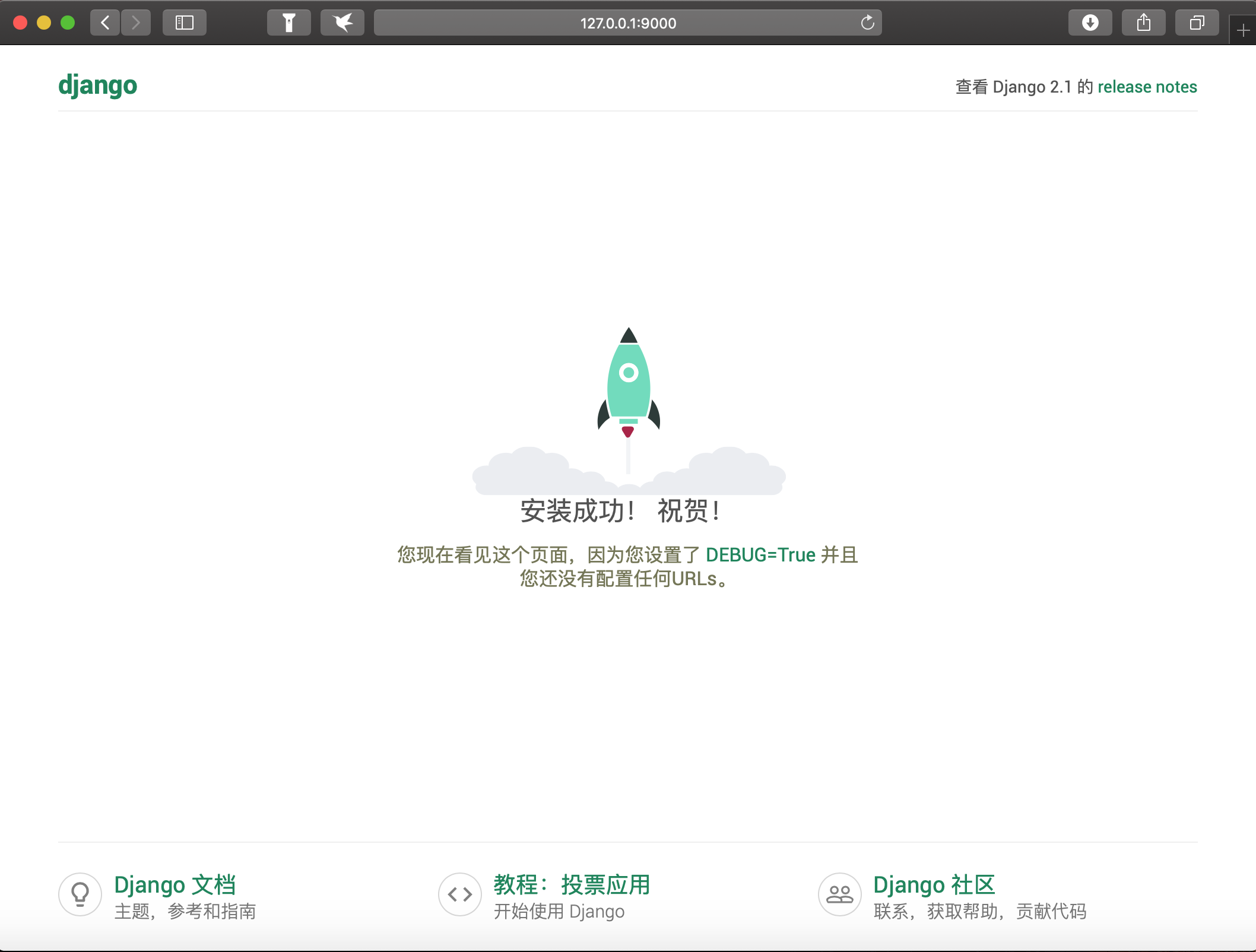Go back with the Safari back arrow
The width and height of the screenshot is (1256, 952).
click(105, 23)
